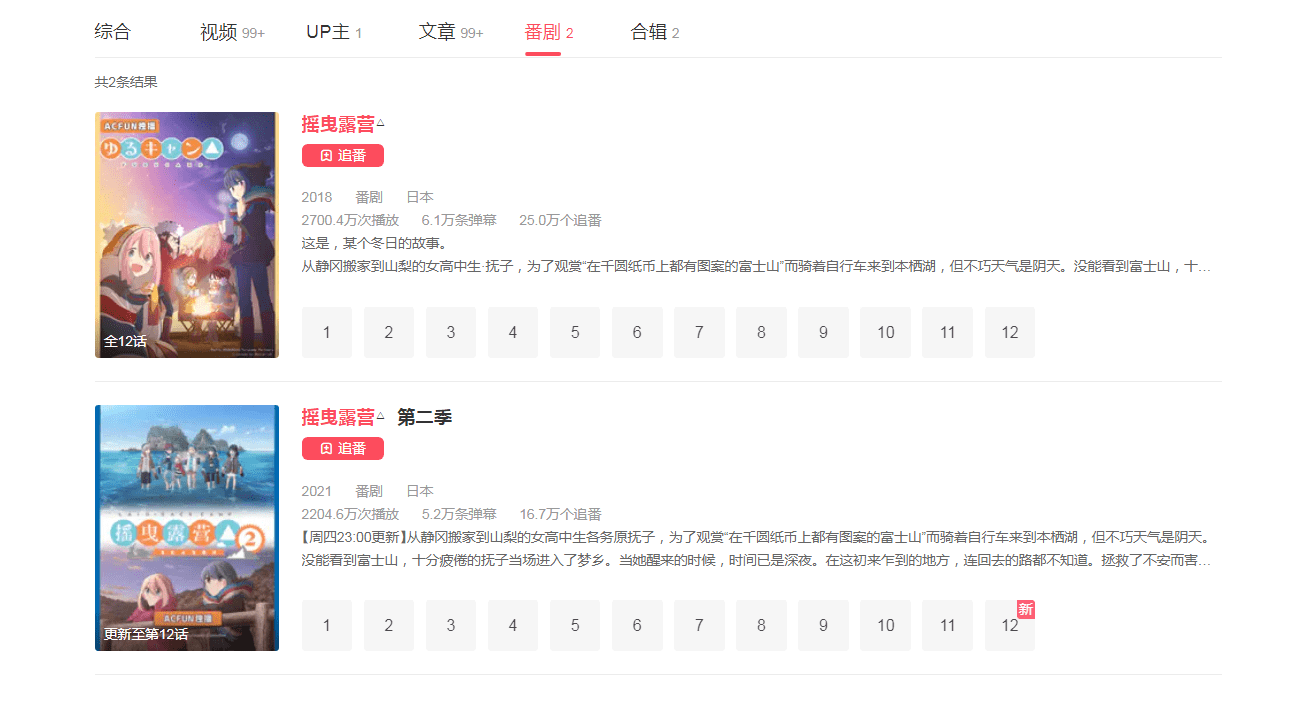Open the 文章 99+ tab

click(x=451, y=33)
